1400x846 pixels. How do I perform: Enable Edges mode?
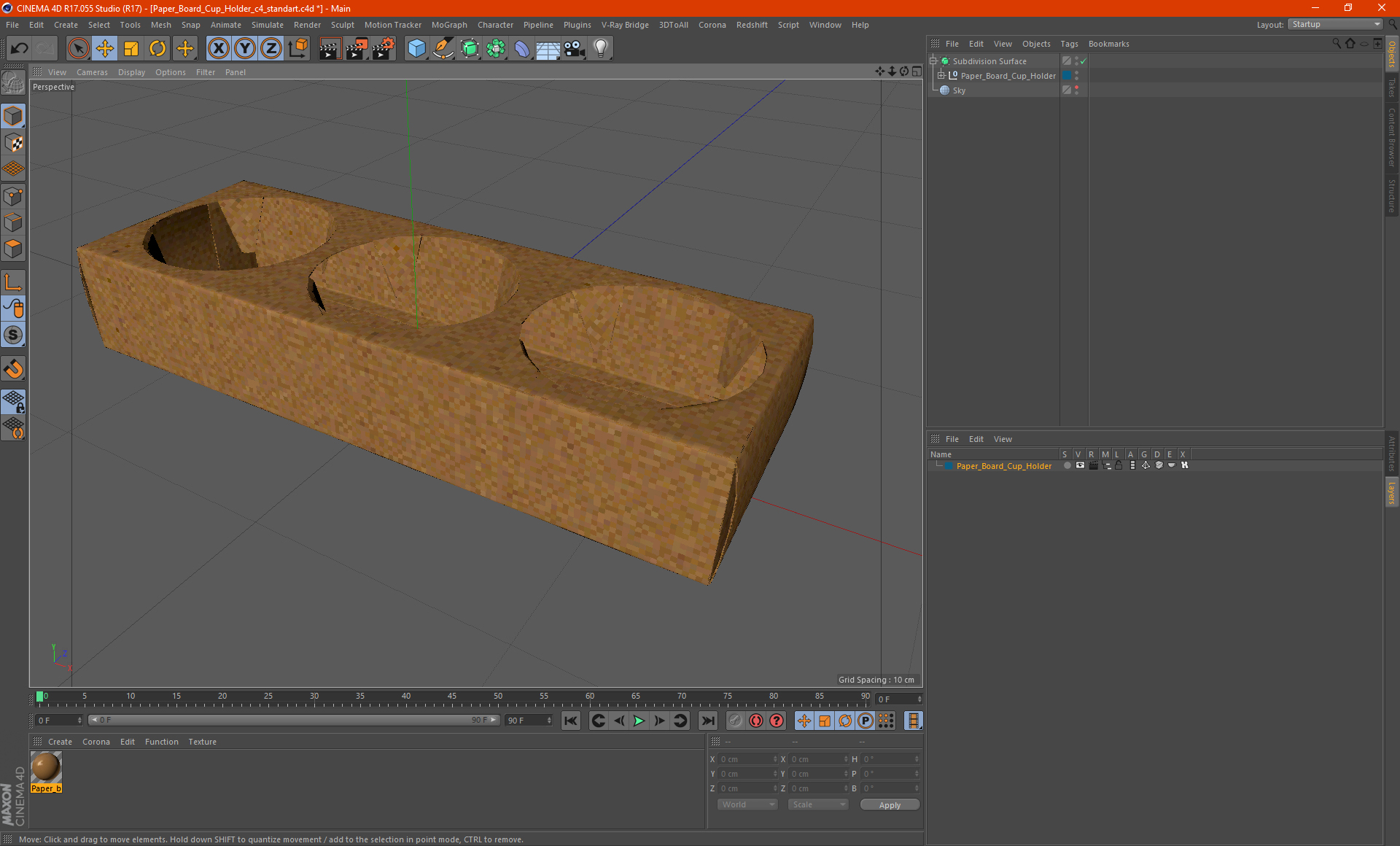[x=13, y=222]
